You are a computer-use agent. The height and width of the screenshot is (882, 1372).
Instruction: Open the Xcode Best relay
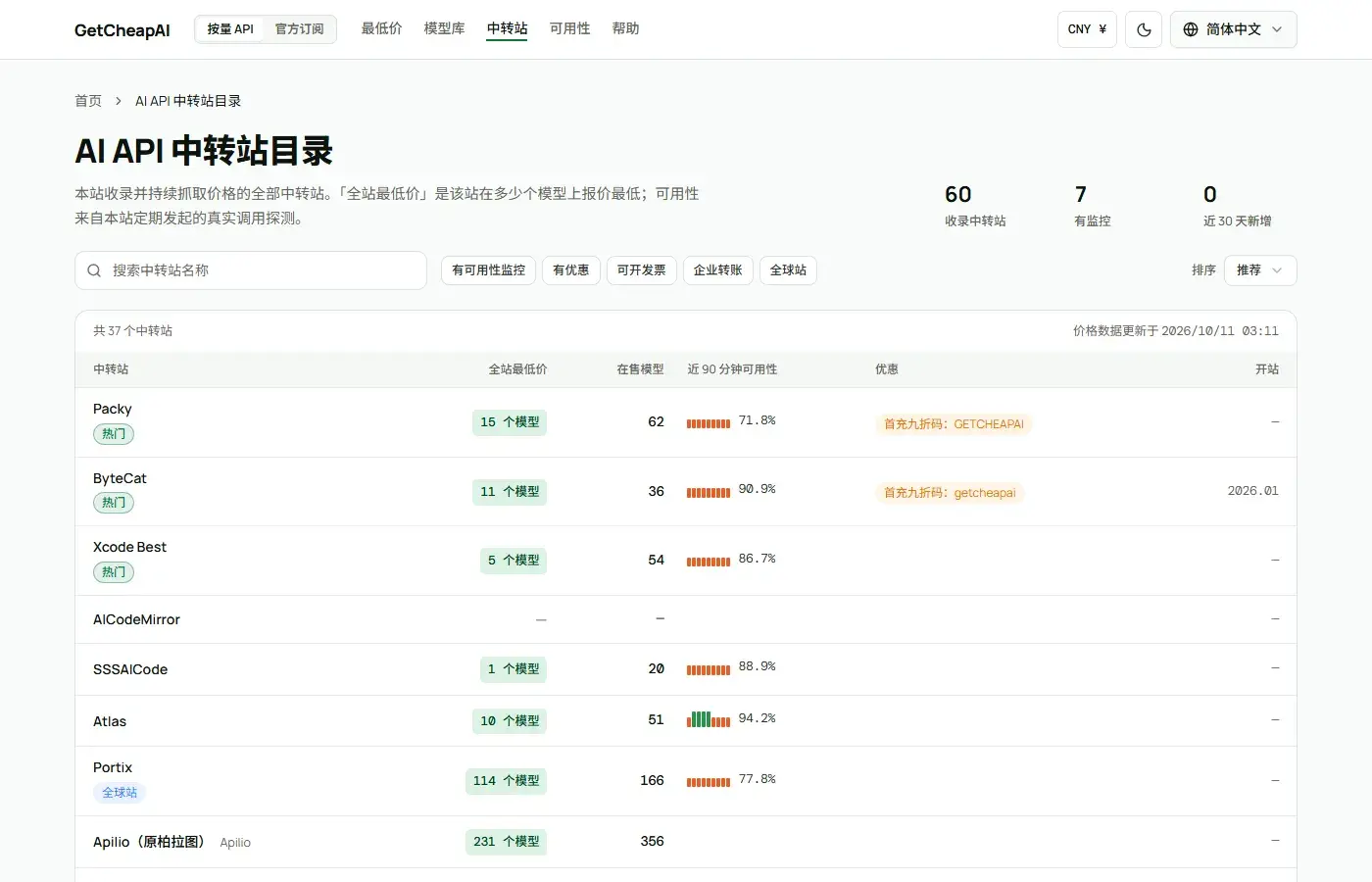[x=686, y=561]
